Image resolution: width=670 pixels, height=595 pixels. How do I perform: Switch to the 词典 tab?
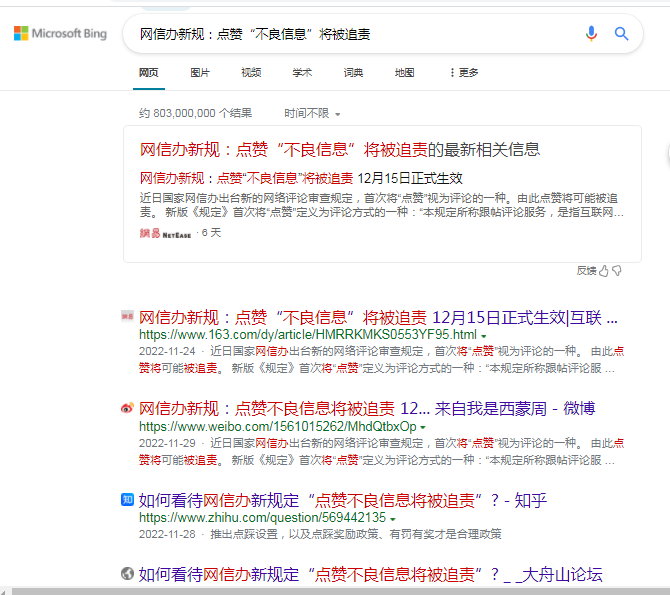pos(353,73)
